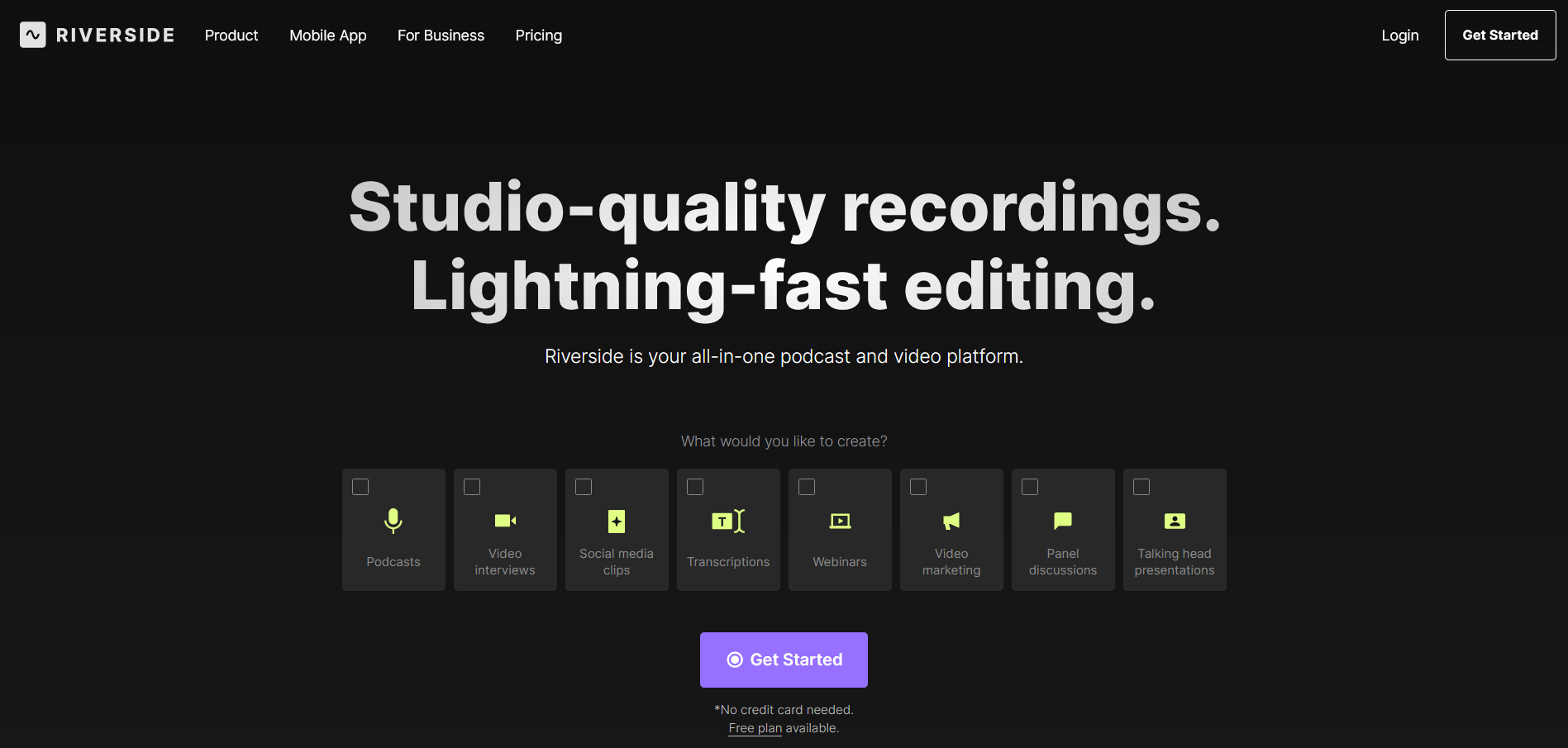Tick the Social media clips checkbox
1568x748 pixels.
pos(584,487)
